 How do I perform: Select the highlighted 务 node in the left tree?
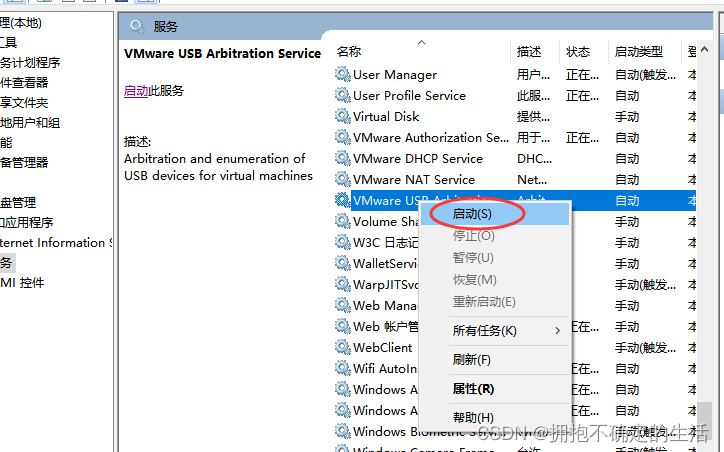(x=6, y=263)
